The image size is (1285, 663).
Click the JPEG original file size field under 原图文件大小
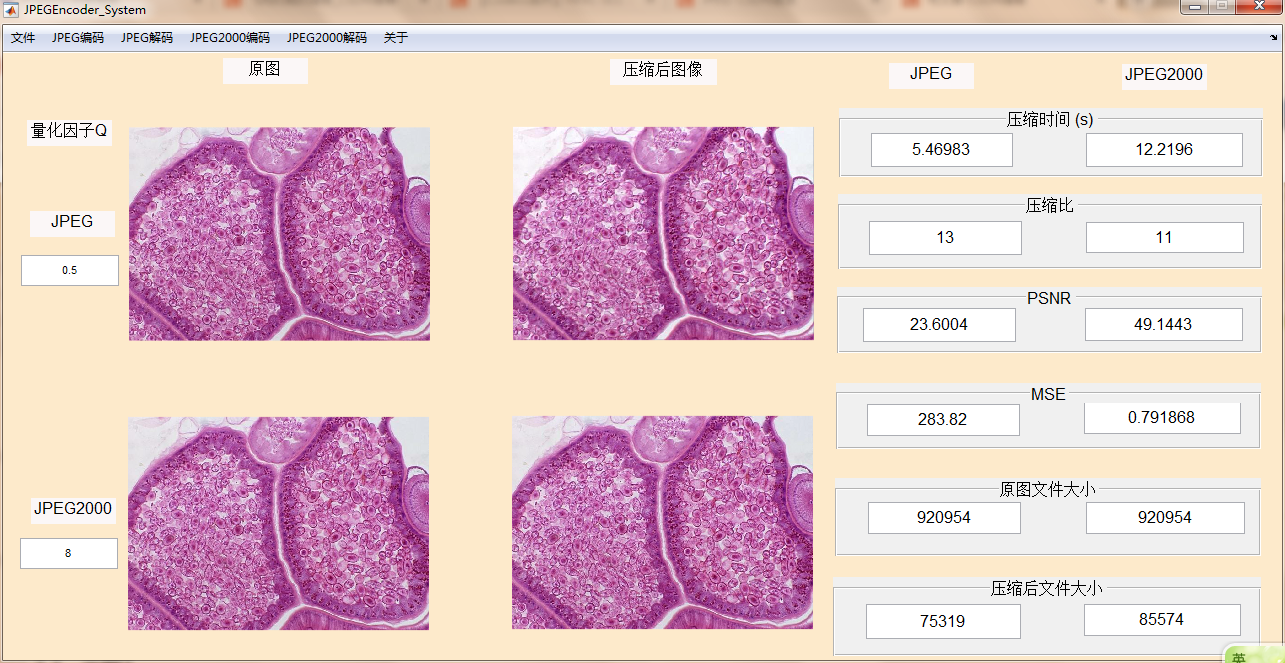point(944,518)
